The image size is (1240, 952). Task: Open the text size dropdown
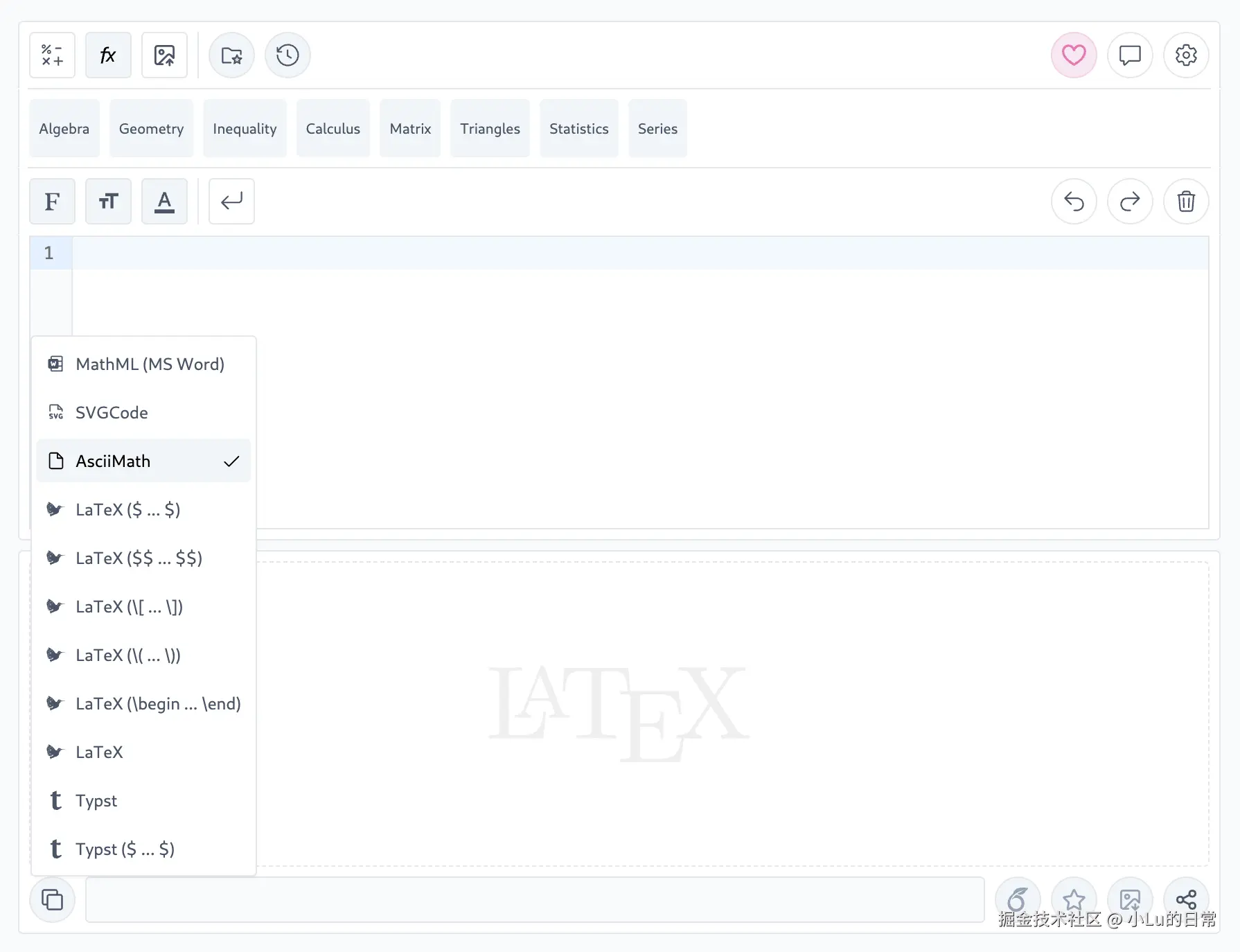(x=108, y=202)
